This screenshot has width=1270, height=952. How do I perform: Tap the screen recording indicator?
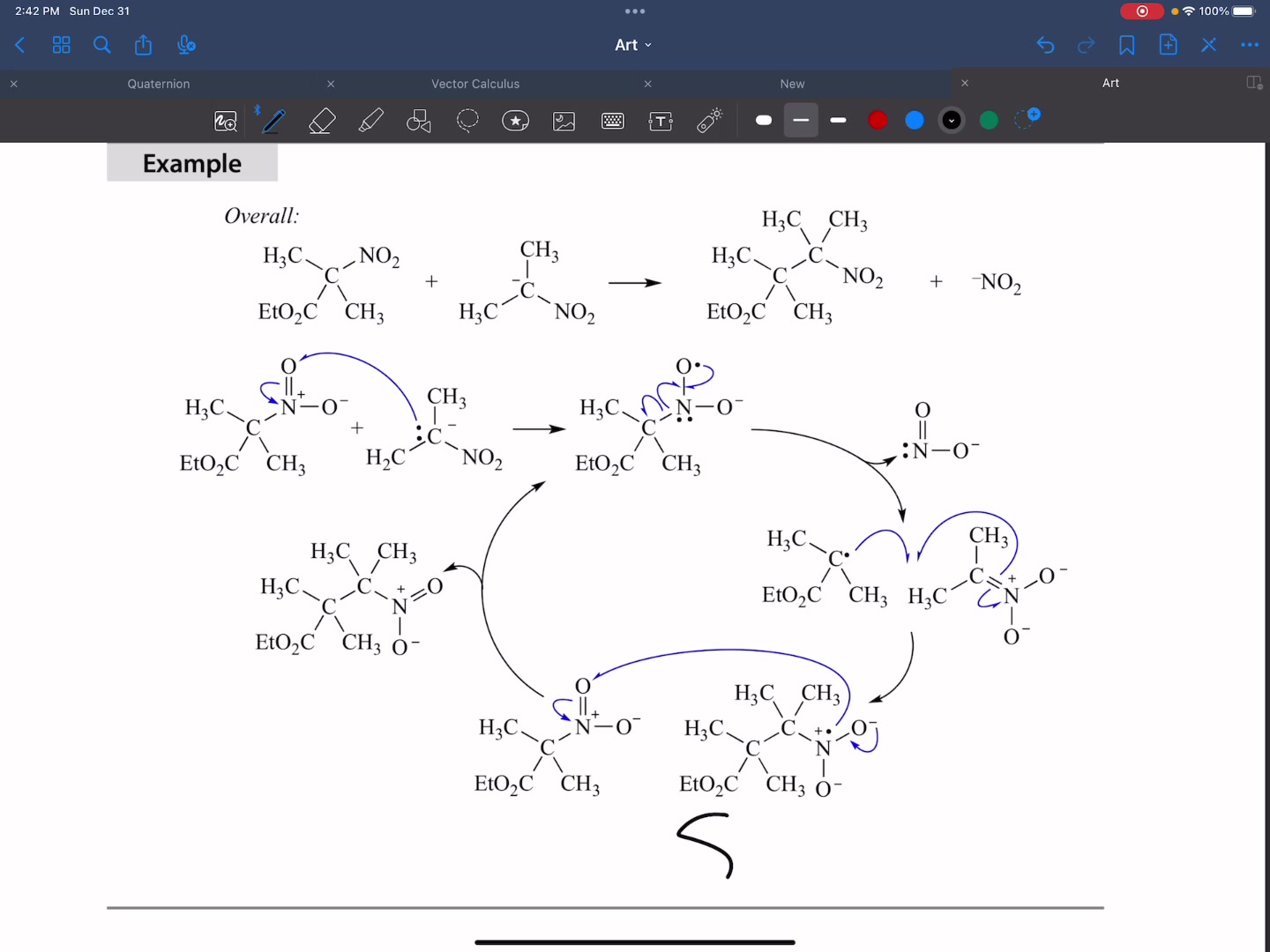(1142, 11)
